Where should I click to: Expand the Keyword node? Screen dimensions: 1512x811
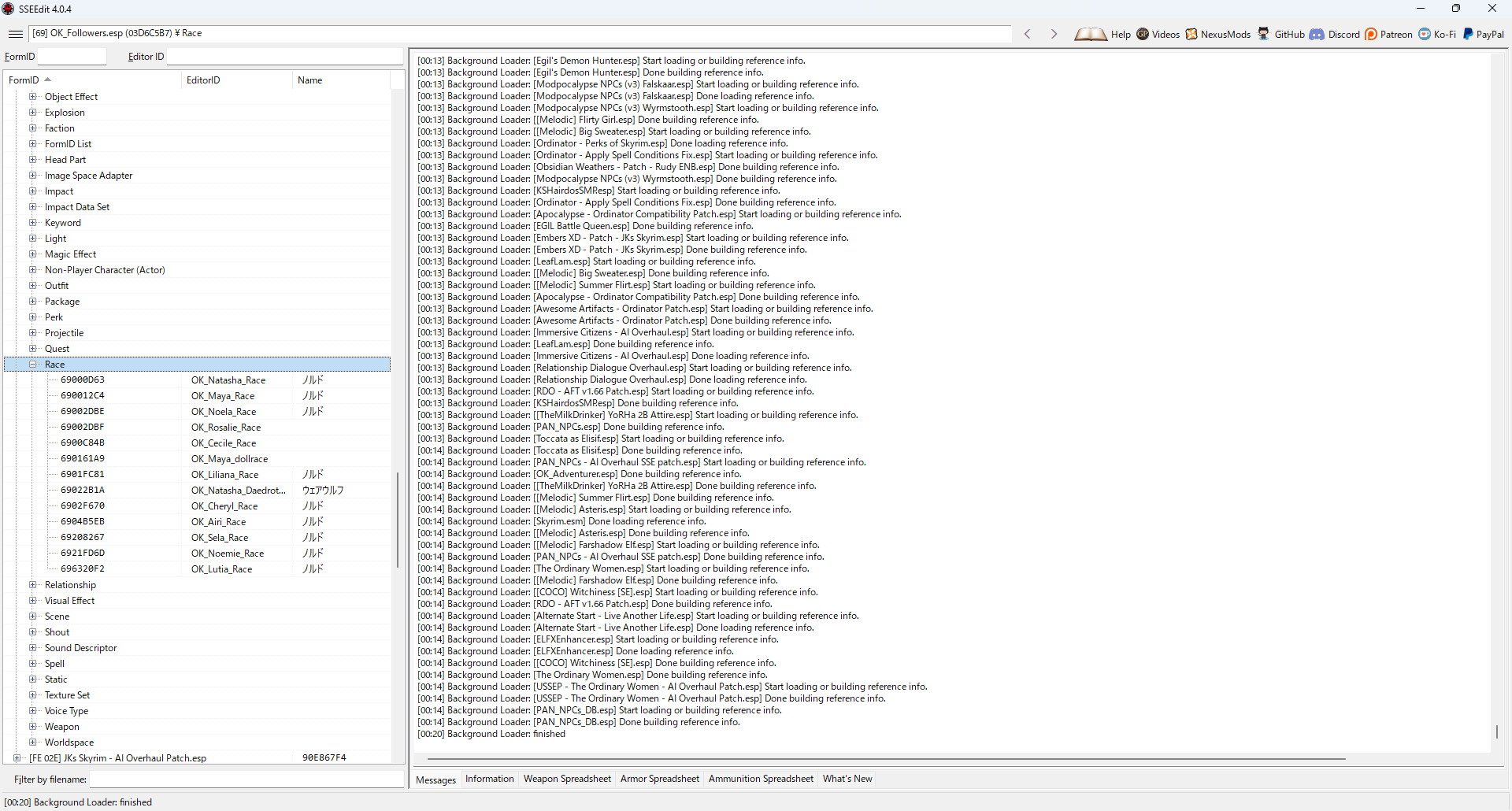33,222
